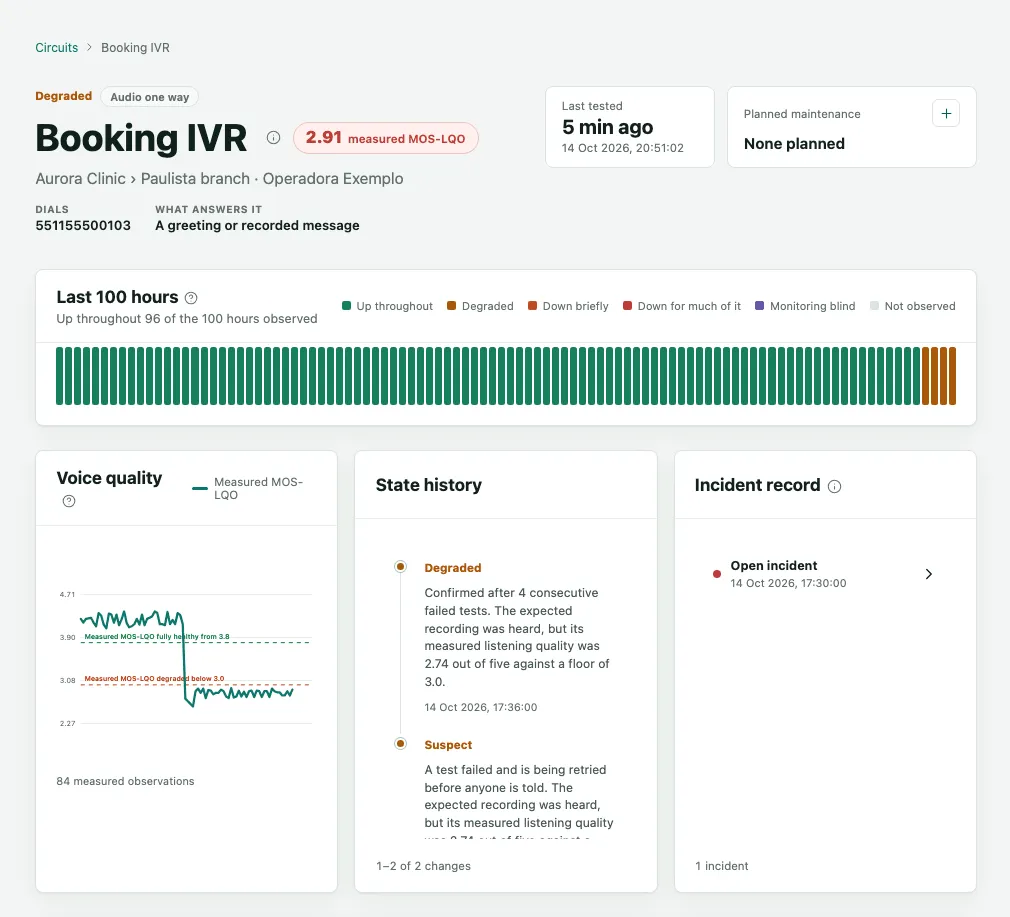Click the fully healthy threshold line label
This screenshot has width=1010, height=917.
(x=157, y=636)
